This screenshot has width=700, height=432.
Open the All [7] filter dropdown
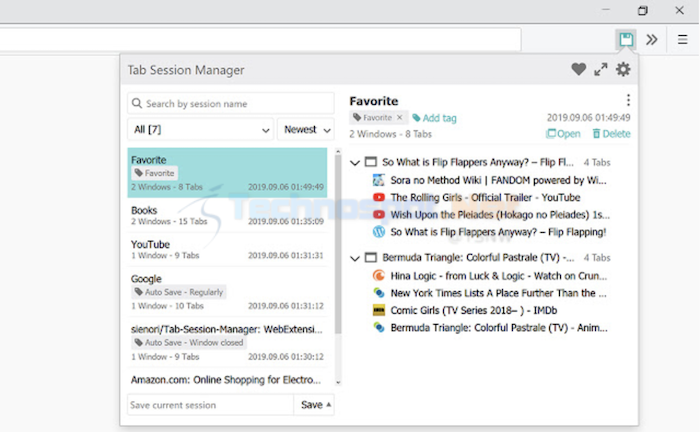pos(200,129)
